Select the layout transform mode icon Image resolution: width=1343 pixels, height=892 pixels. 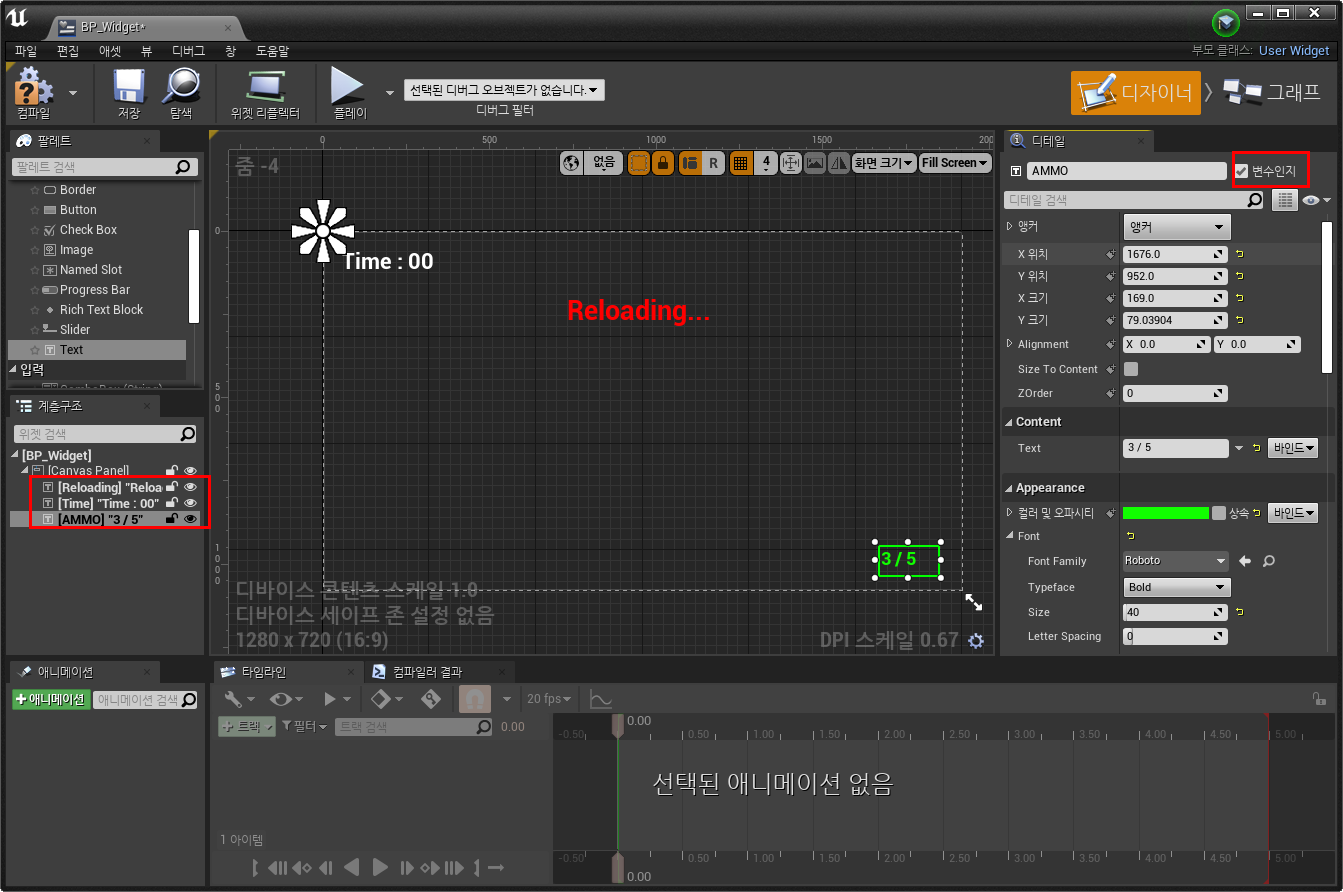click(689, 163)
